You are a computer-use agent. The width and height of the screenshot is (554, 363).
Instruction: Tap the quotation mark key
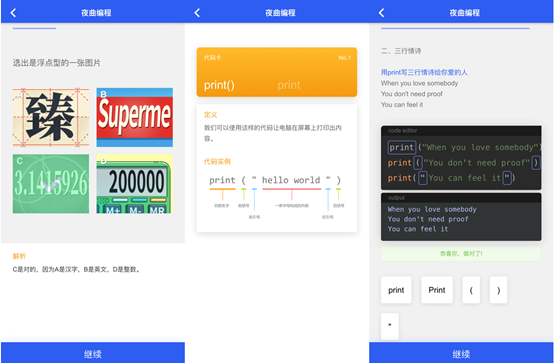coord(390,326)
